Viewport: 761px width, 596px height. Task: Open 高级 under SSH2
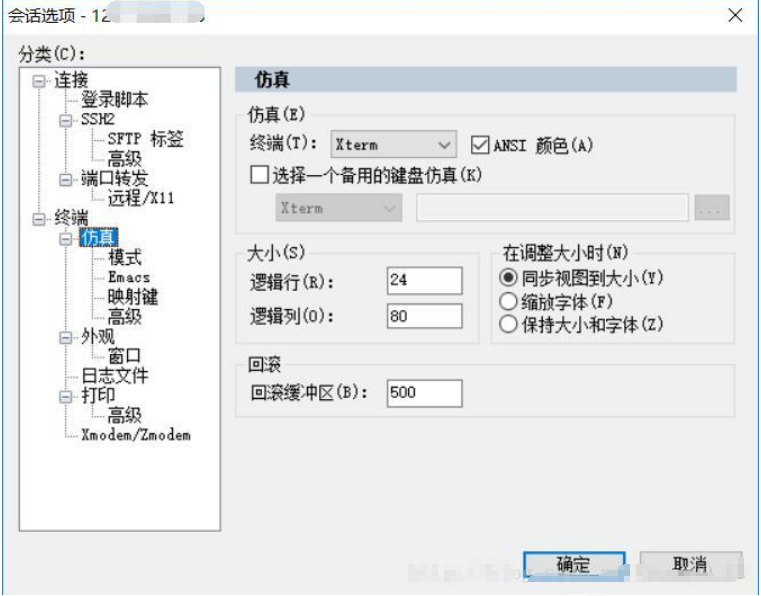[124, 159]
